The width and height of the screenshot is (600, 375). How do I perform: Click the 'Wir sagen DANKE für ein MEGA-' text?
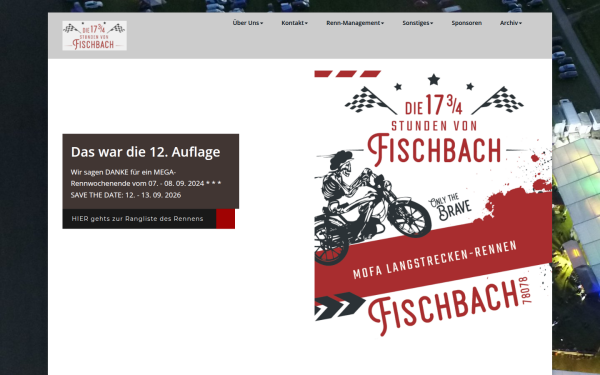coord(123,172)
